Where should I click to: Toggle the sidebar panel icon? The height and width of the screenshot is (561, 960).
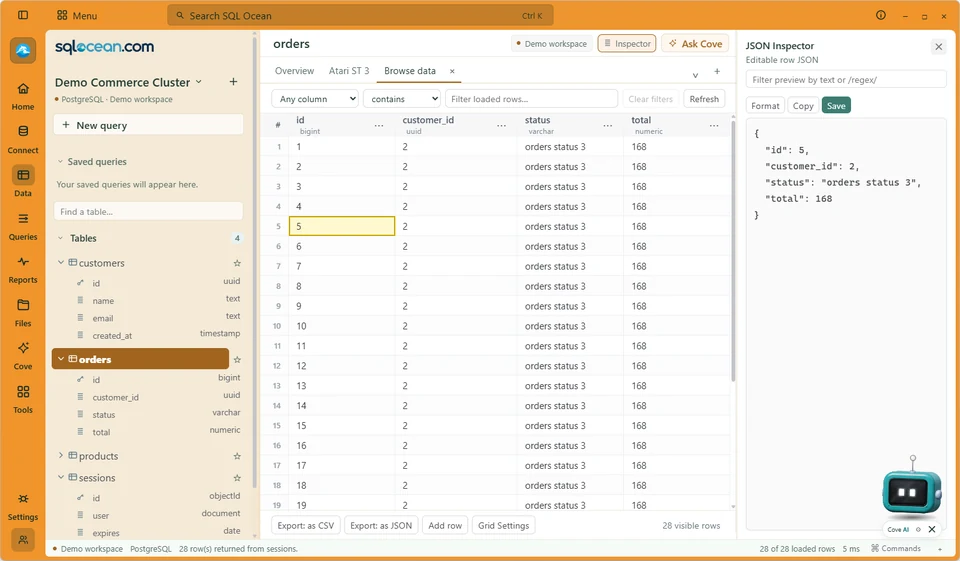pos(23,15)
